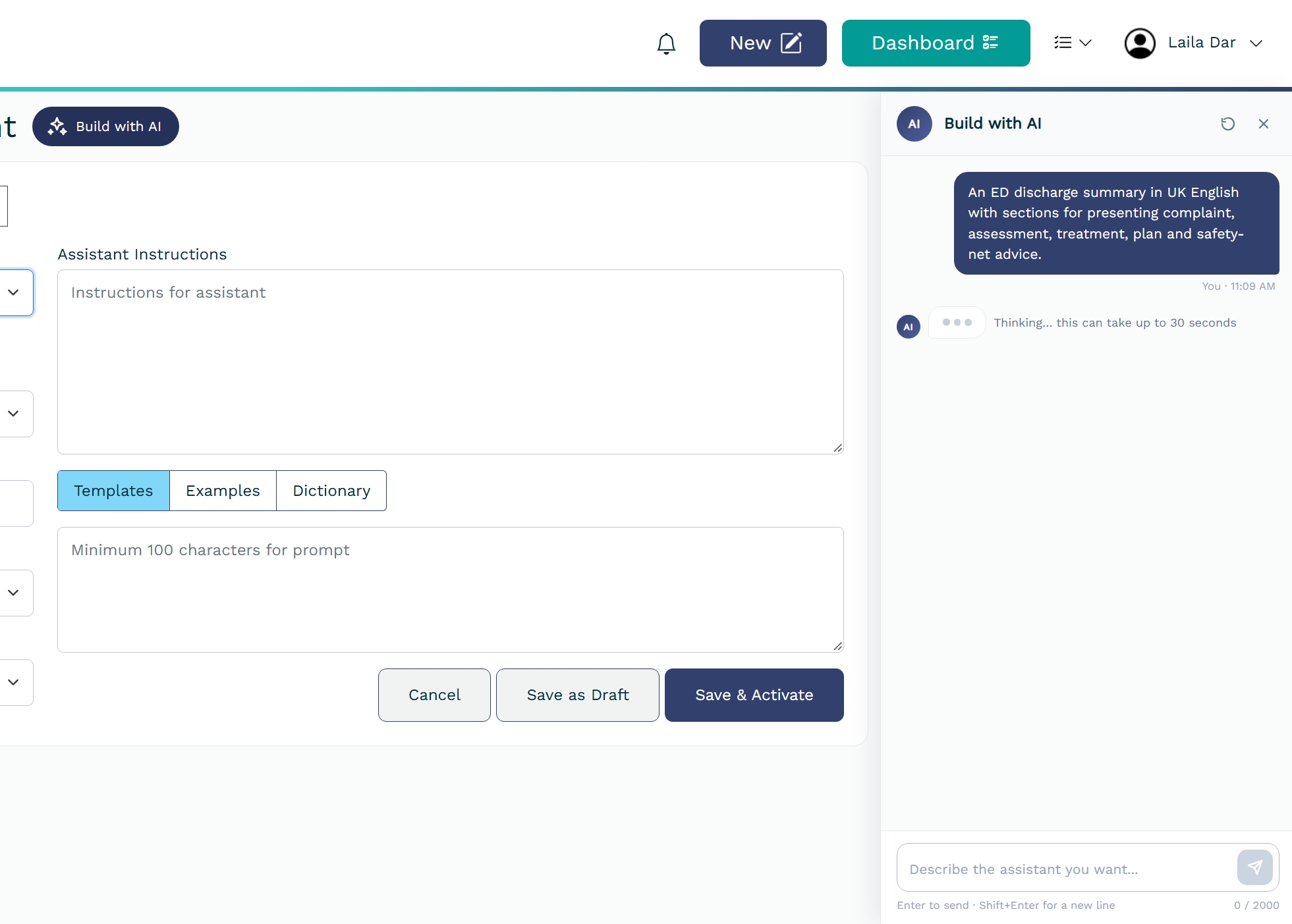
Task: Click the 'You · 11:09 AM' timestamp
Action: point(1238,286)
